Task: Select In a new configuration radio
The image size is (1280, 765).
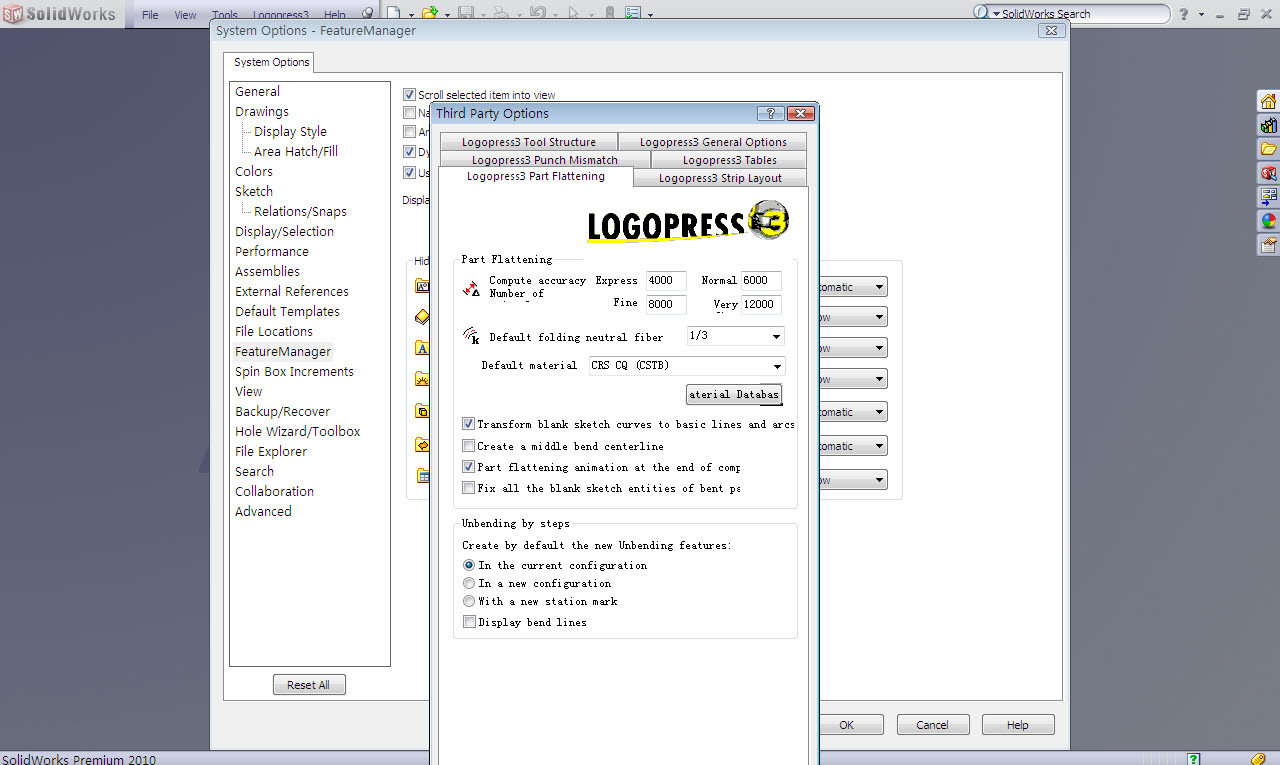Action: coord(469,583)
